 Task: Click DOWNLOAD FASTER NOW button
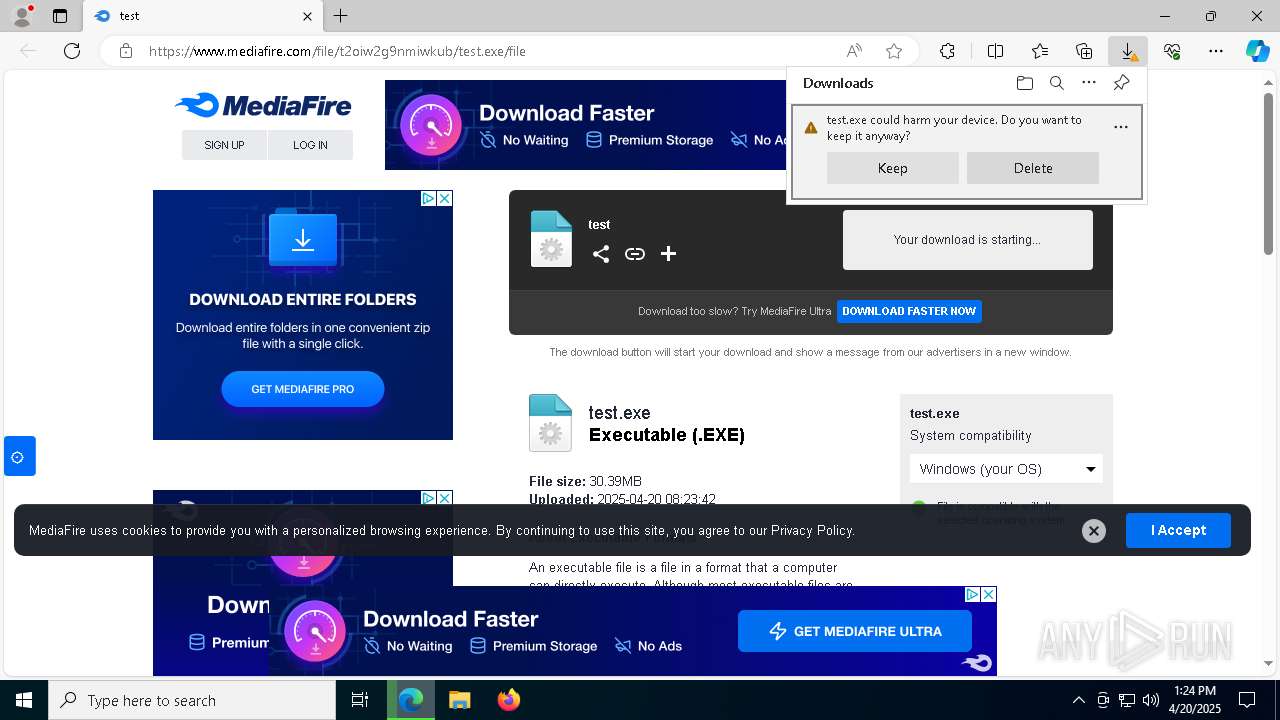(909, 311)
